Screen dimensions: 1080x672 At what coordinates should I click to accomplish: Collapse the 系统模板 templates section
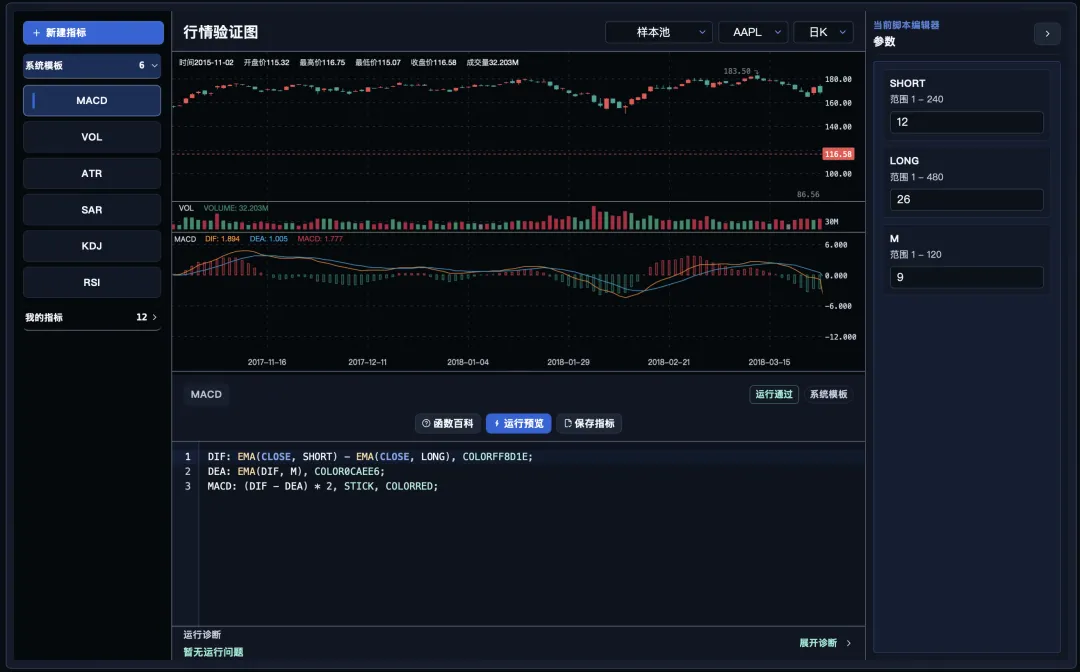point(92,65)
